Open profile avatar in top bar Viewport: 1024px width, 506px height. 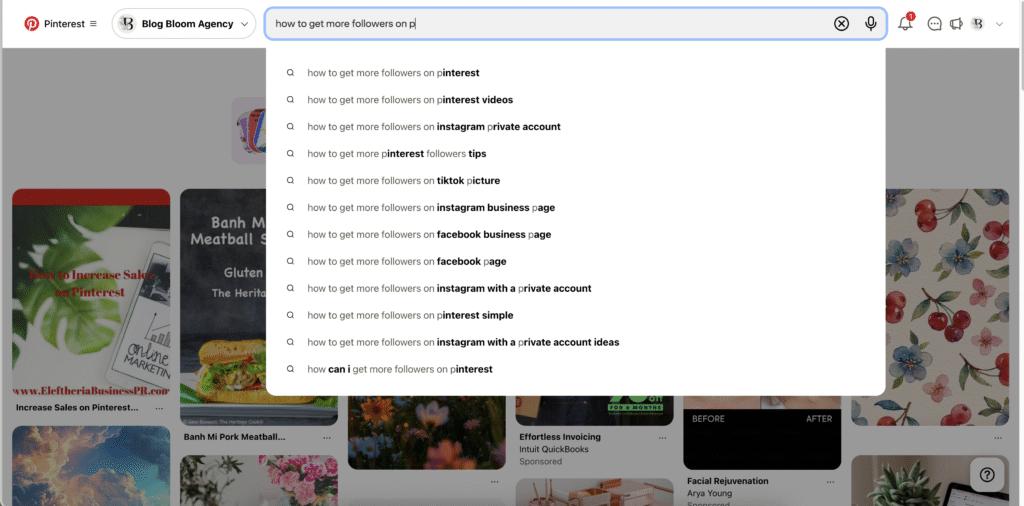pos(978,24)
